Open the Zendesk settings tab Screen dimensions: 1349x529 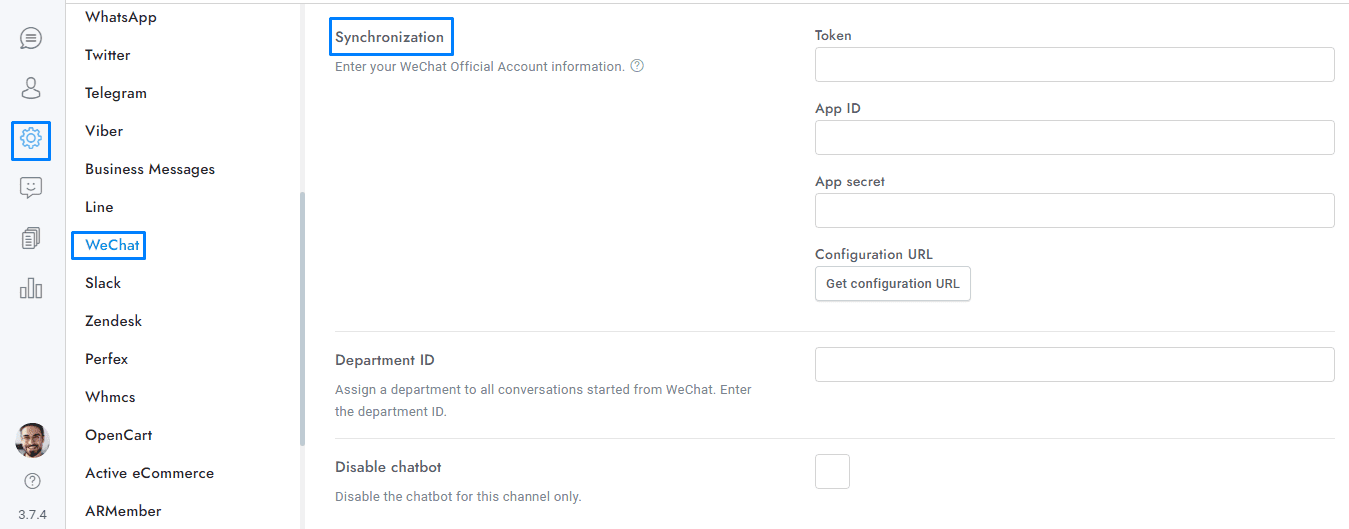pos(114,321)
